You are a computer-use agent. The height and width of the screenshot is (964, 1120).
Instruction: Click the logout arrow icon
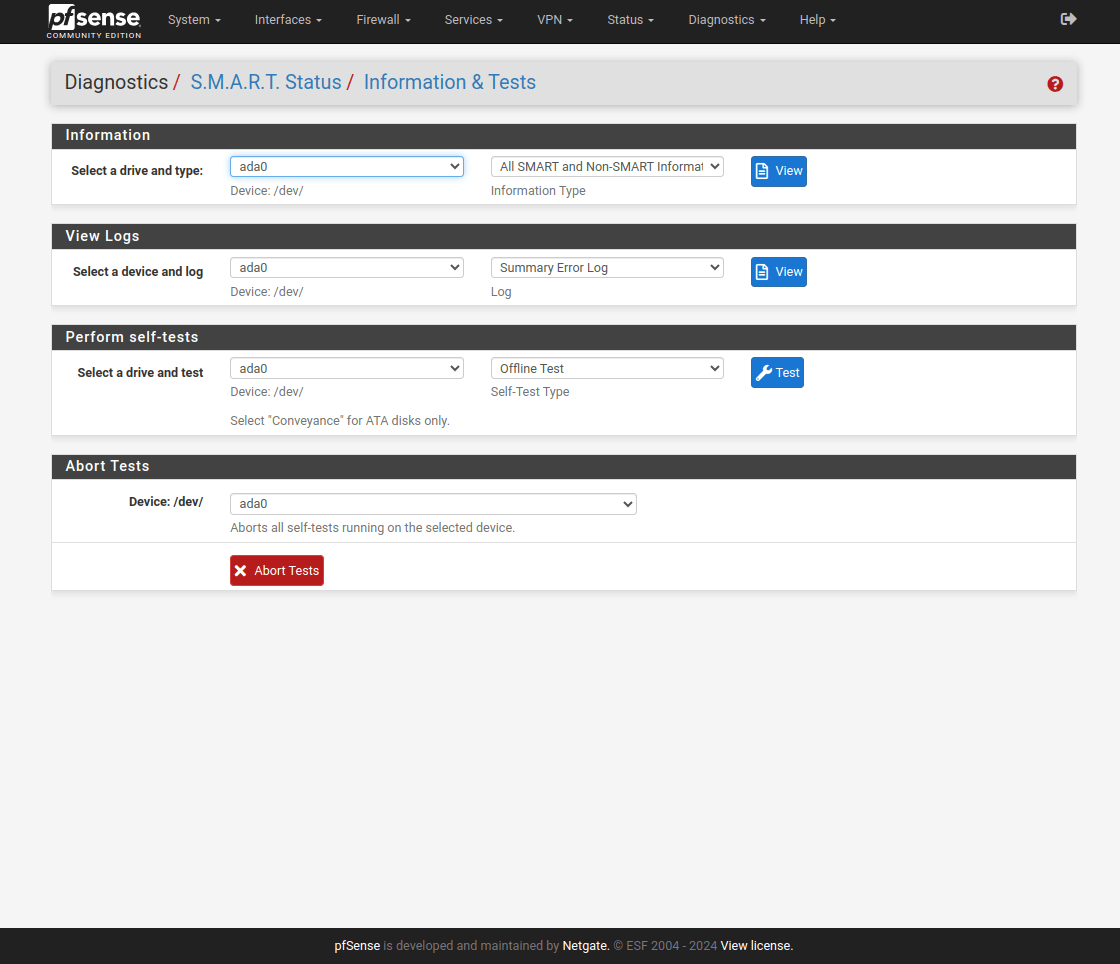coord(1068,19)
